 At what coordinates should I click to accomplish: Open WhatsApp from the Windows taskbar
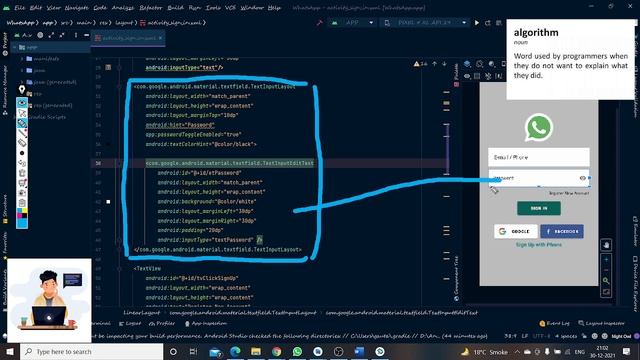tap(297, 351)
